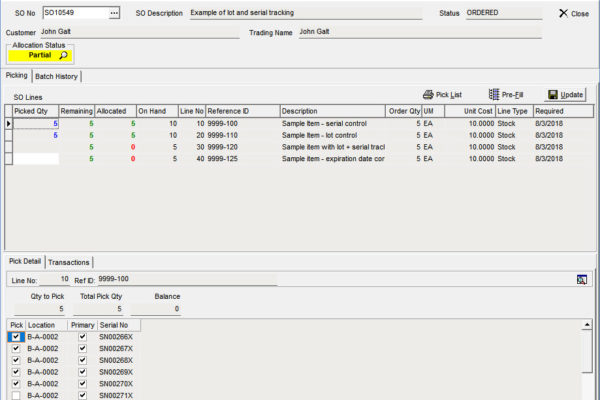Viewport: 600px width, 400px height.
Task: Toggle Pick checkbox for serial SN00267X
Action: pyautogui.click(x=16, y=349)
